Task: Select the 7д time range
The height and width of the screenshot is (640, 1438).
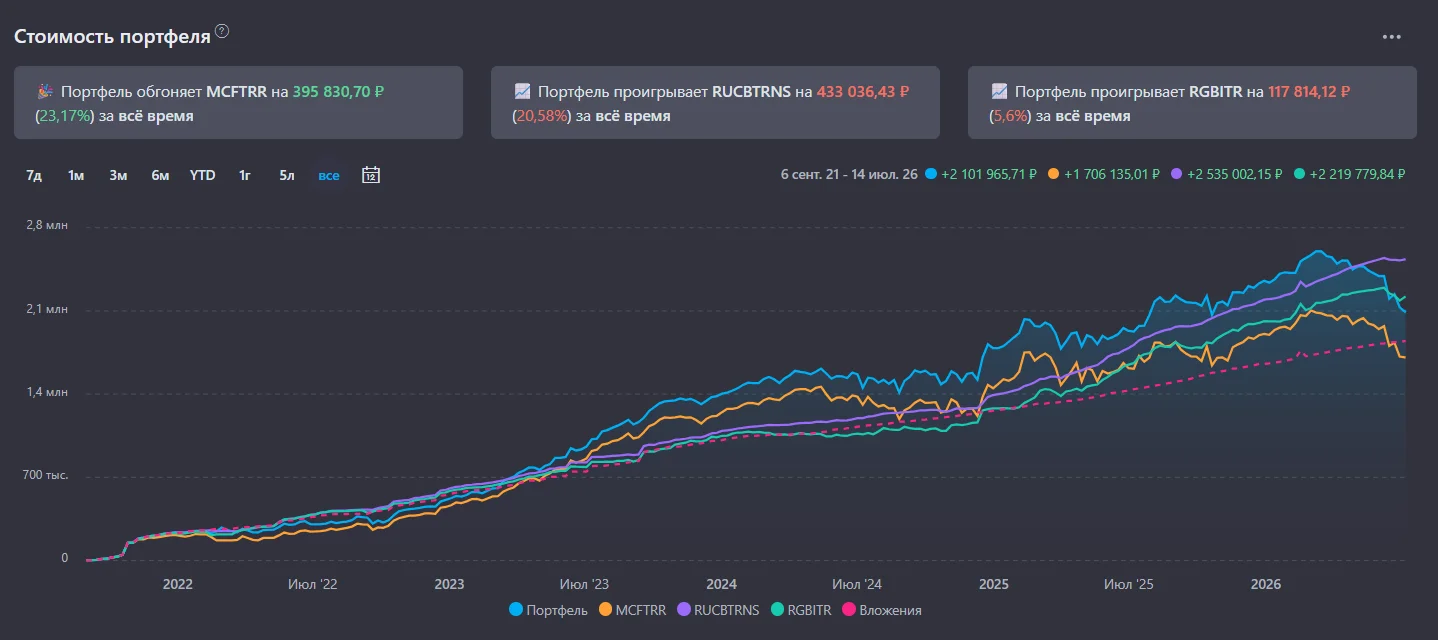Action: [x=34, y=175]
